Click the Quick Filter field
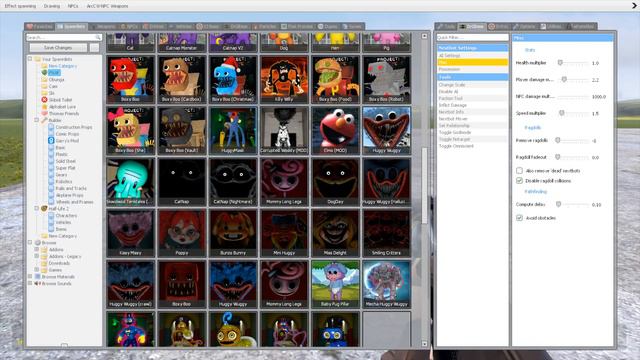This screenshot has width=640, height=360. 472,37
